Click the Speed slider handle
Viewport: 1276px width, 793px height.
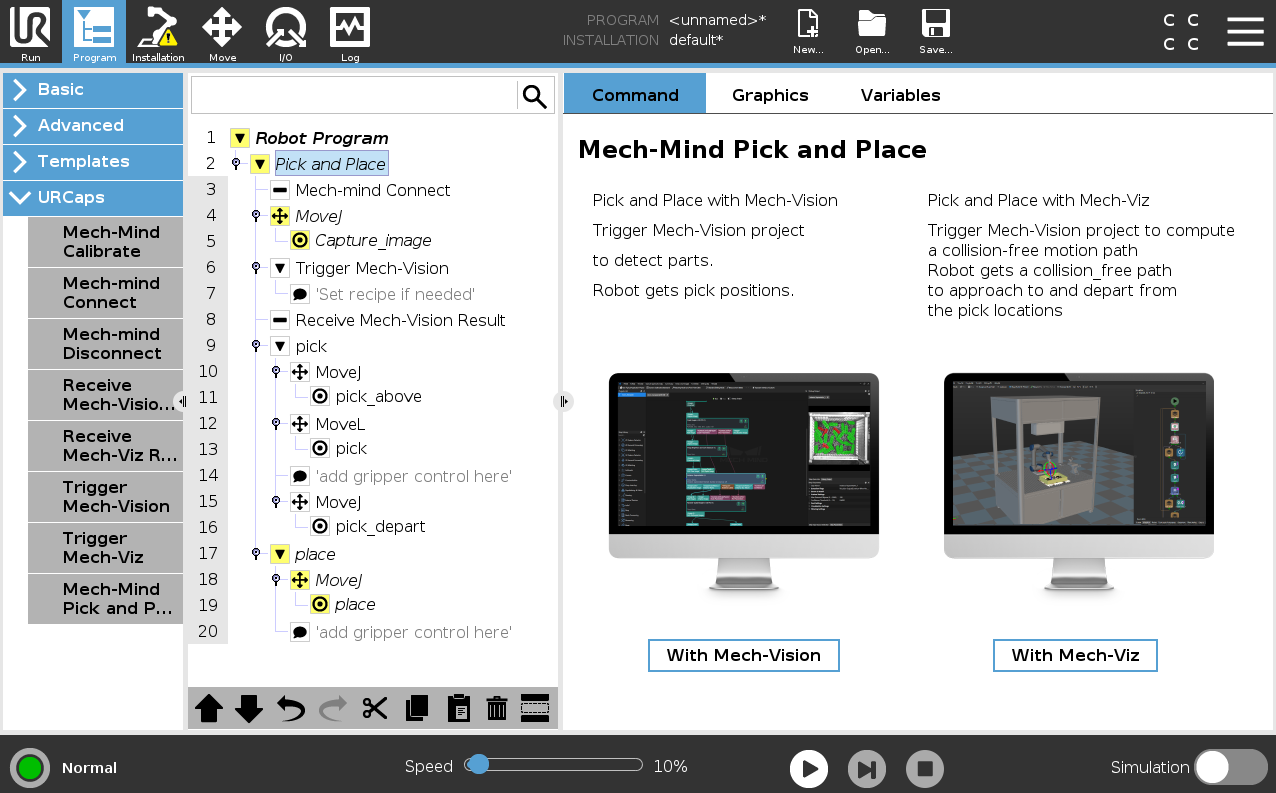point(478,764)
